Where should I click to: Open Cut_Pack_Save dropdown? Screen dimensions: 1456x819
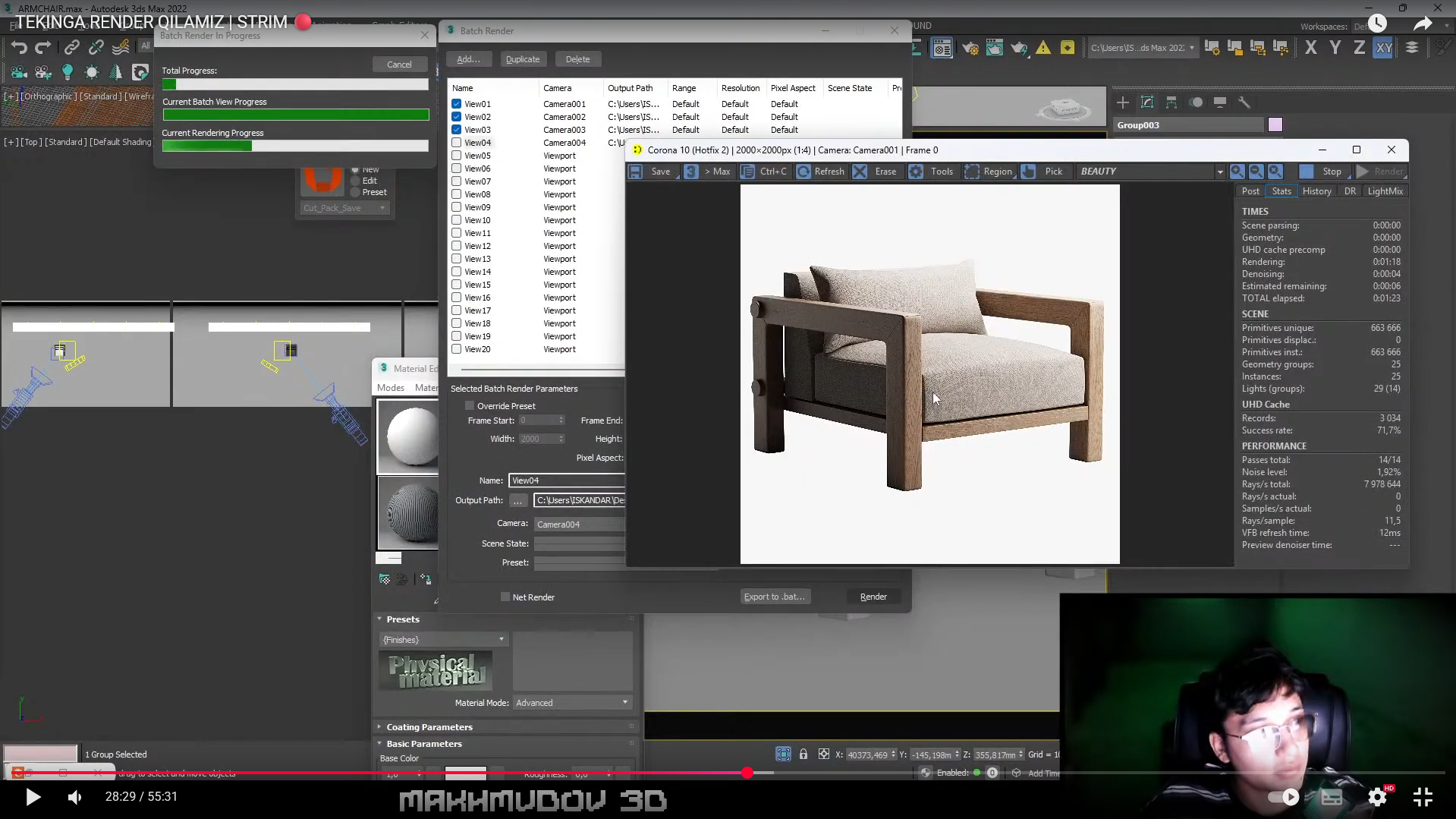[x=344, y=208]
